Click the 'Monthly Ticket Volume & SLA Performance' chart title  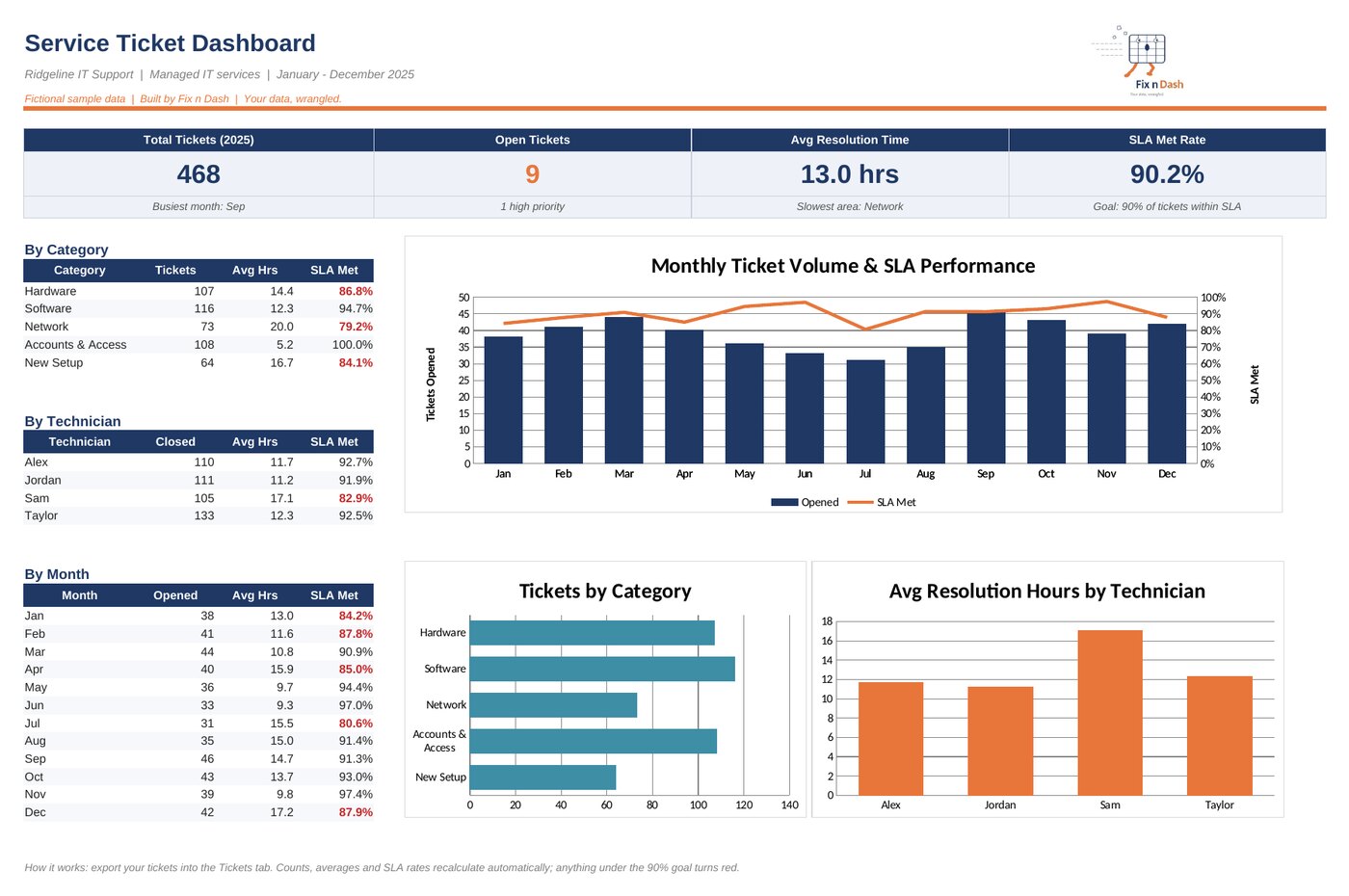(x=843, y=266)
